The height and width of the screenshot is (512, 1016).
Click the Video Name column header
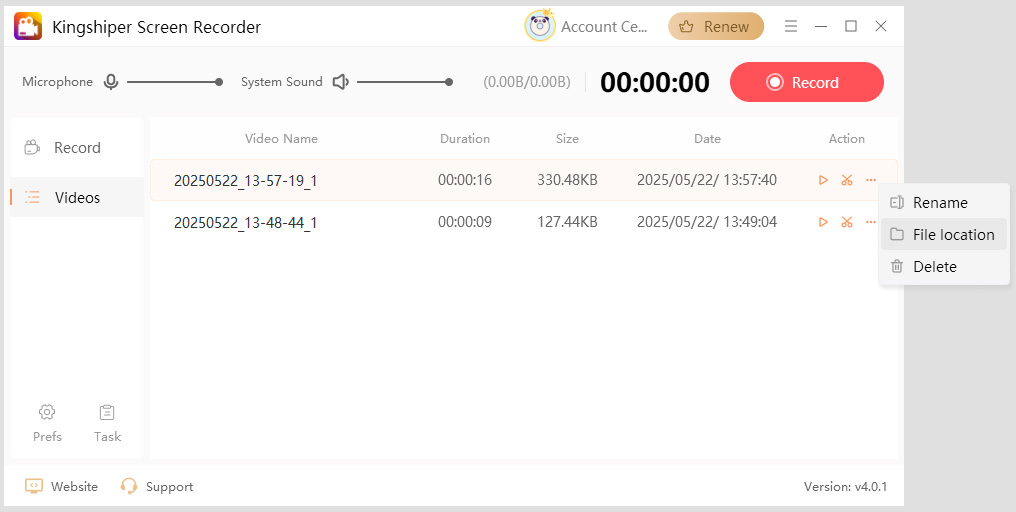[281, 139]
